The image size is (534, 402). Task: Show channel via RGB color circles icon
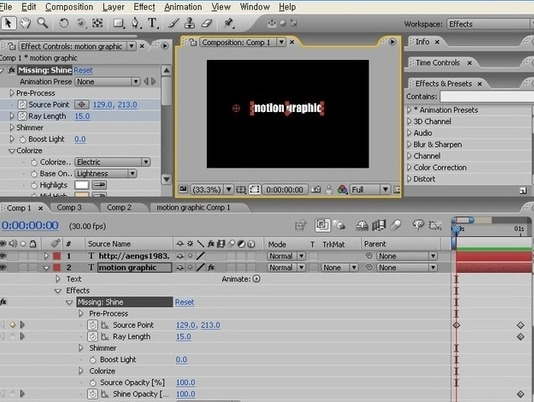[342, 189]
